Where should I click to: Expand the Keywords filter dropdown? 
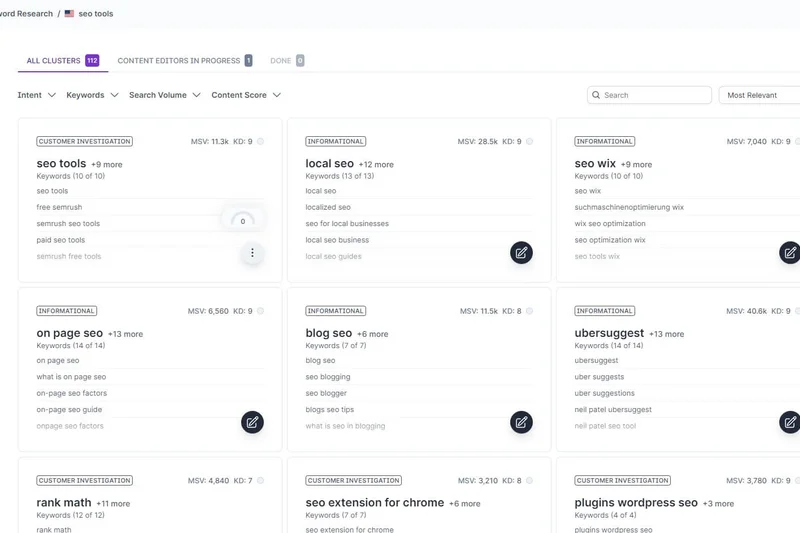pyautogui.click(x=92, y=95)
